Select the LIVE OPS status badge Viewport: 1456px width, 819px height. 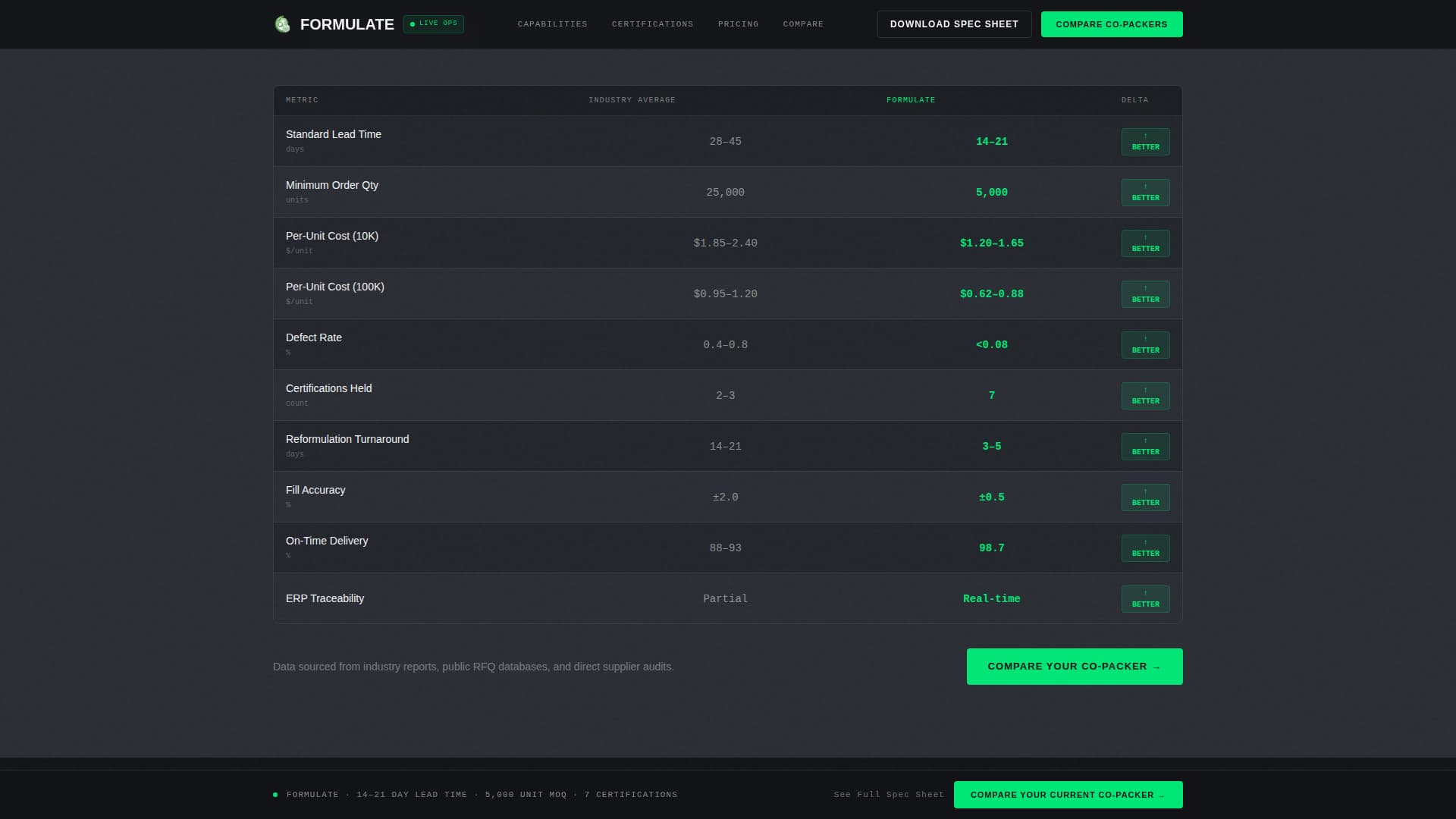[x=433, y=24]
